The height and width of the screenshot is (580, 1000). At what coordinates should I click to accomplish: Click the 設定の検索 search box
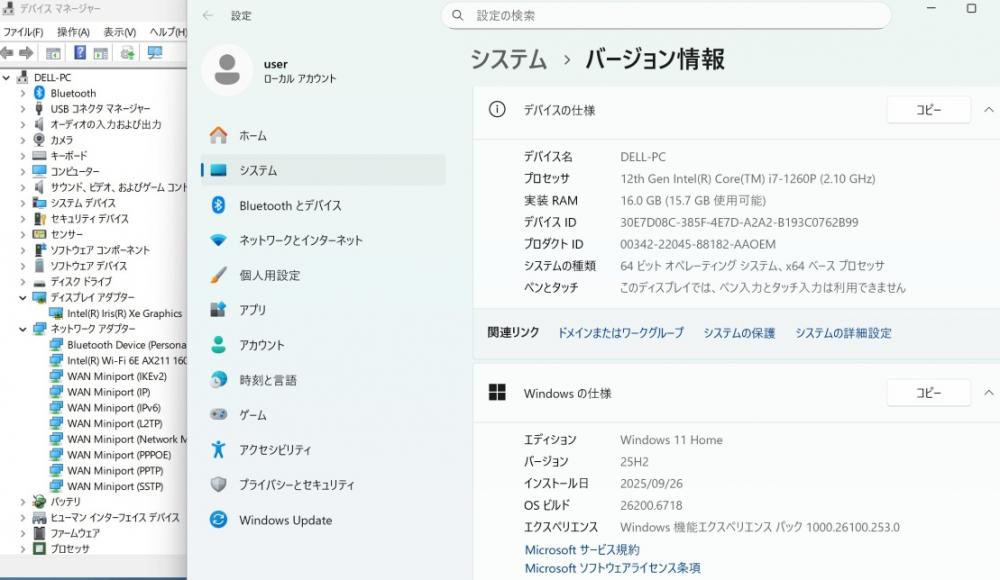point(665,16)
